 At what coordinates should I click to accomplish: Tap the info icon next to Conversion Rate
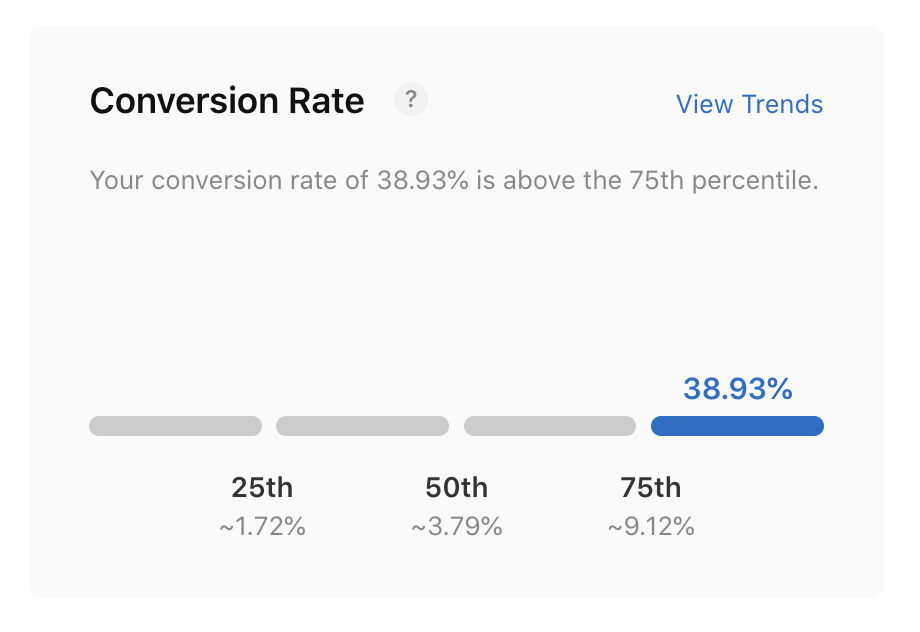click(x=410, y=99)
